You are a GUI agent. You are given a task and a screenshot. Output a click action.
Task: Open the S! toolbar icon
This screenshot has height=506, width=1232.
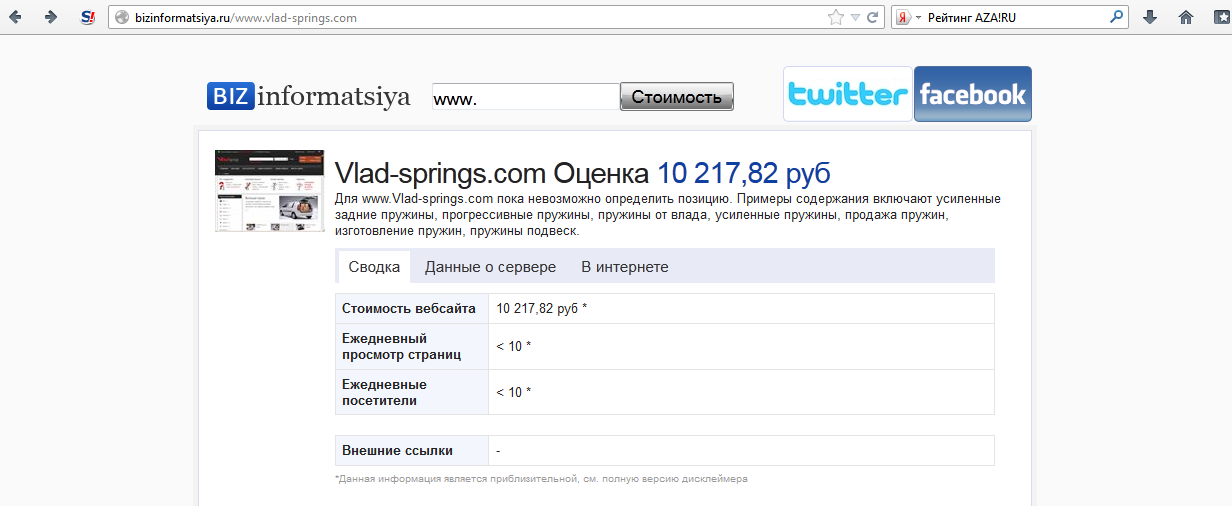click(x=88, y=17)
